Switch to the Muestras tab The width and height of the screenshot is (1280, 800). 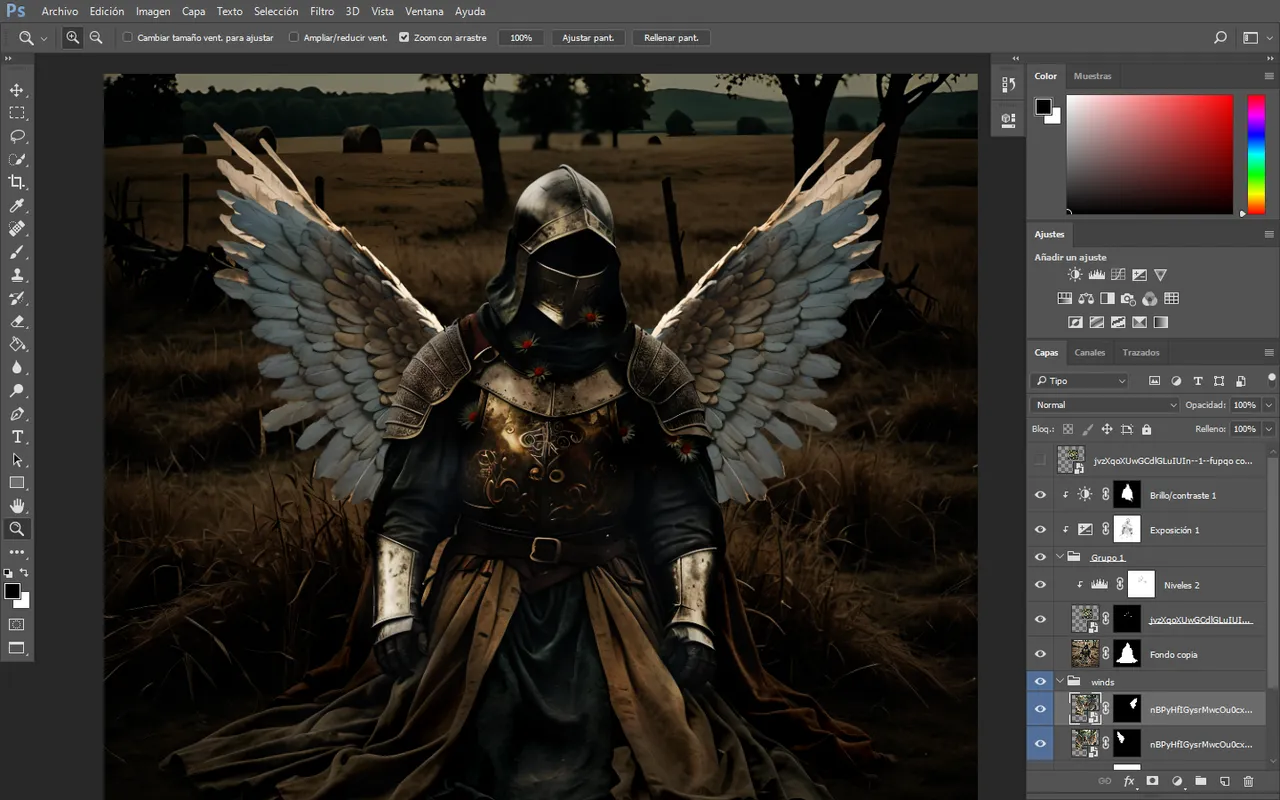tap(1092, 76)
